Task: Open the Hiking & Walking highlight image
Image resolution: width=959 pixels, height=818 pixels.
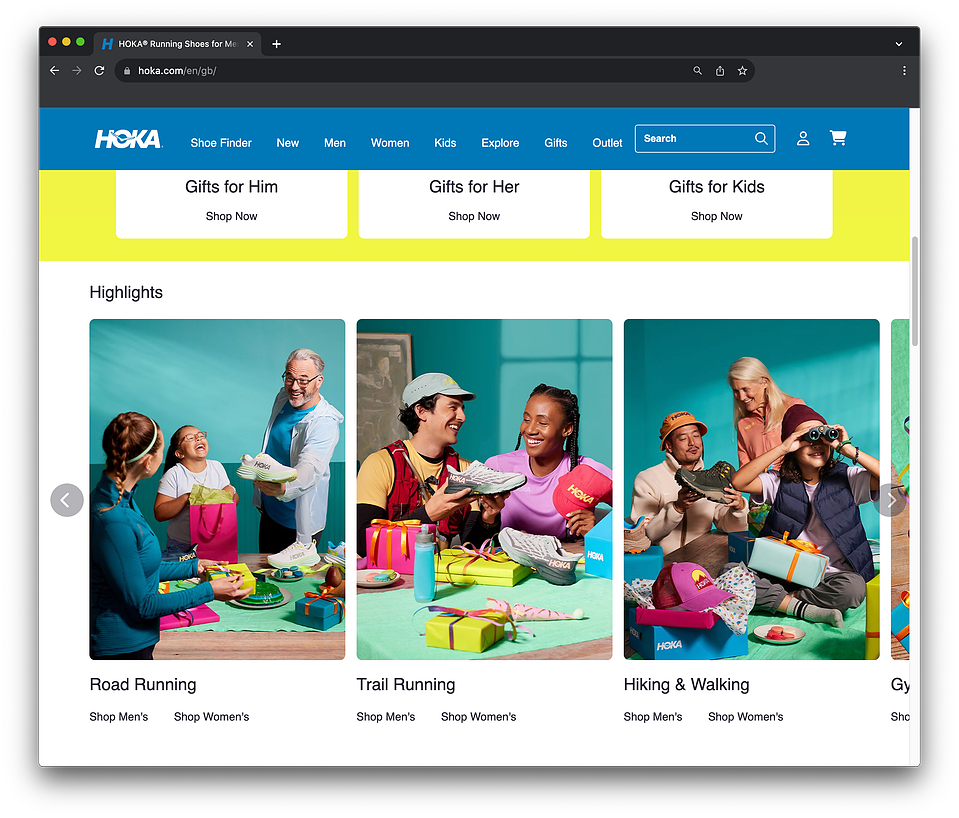Action: (752, 489)
